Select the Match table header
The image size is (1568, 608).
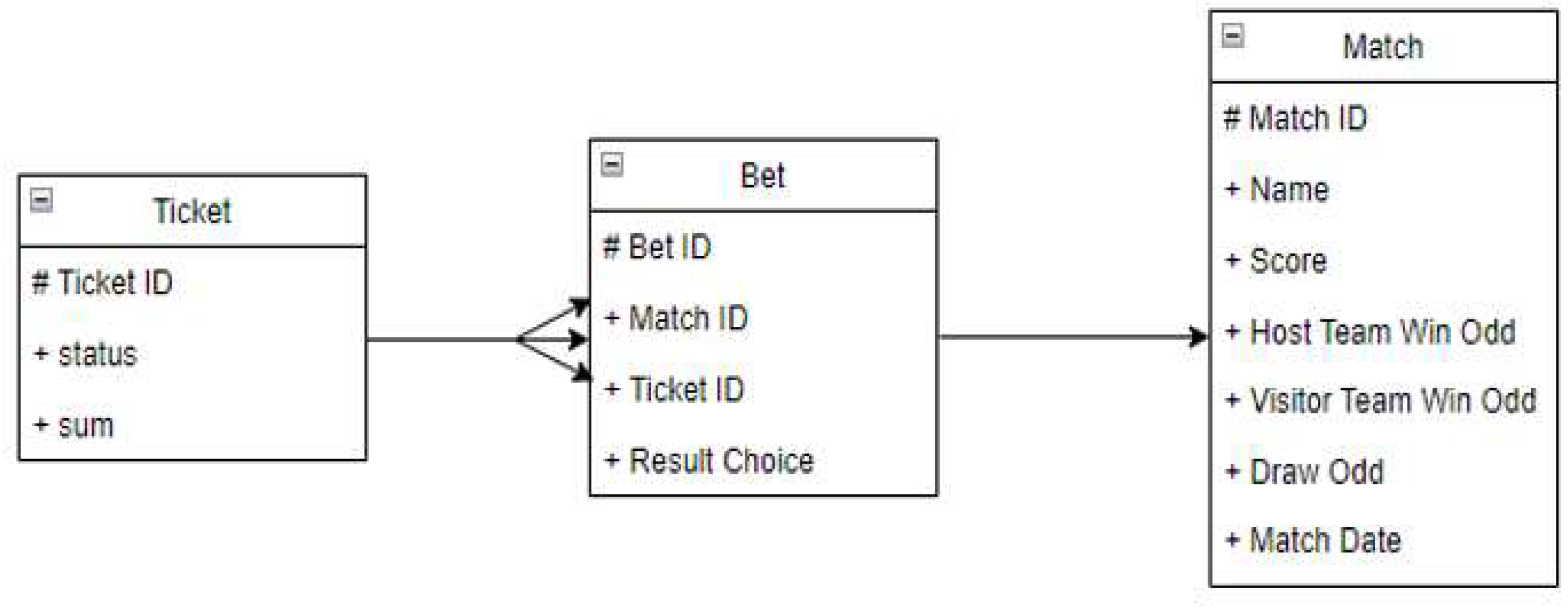(1383, 47)
